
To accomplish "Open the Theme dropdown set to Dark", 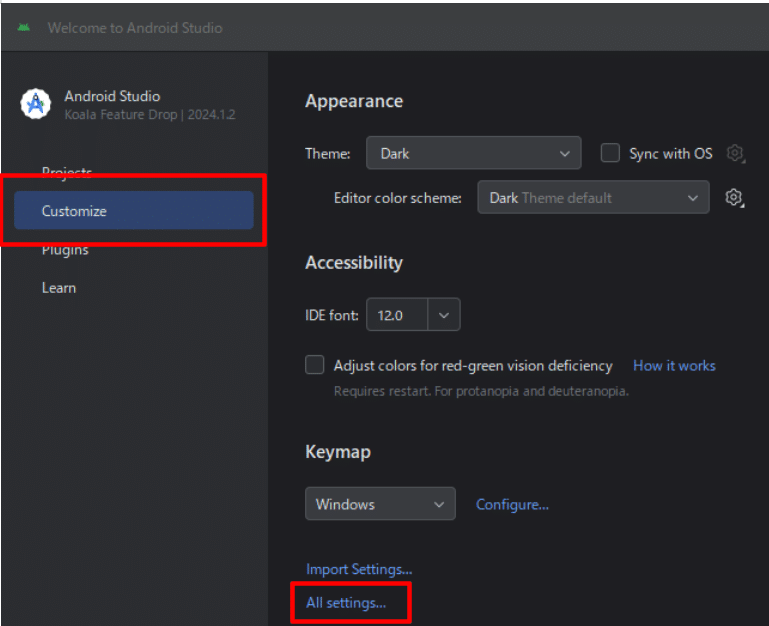I will (473, 154).
